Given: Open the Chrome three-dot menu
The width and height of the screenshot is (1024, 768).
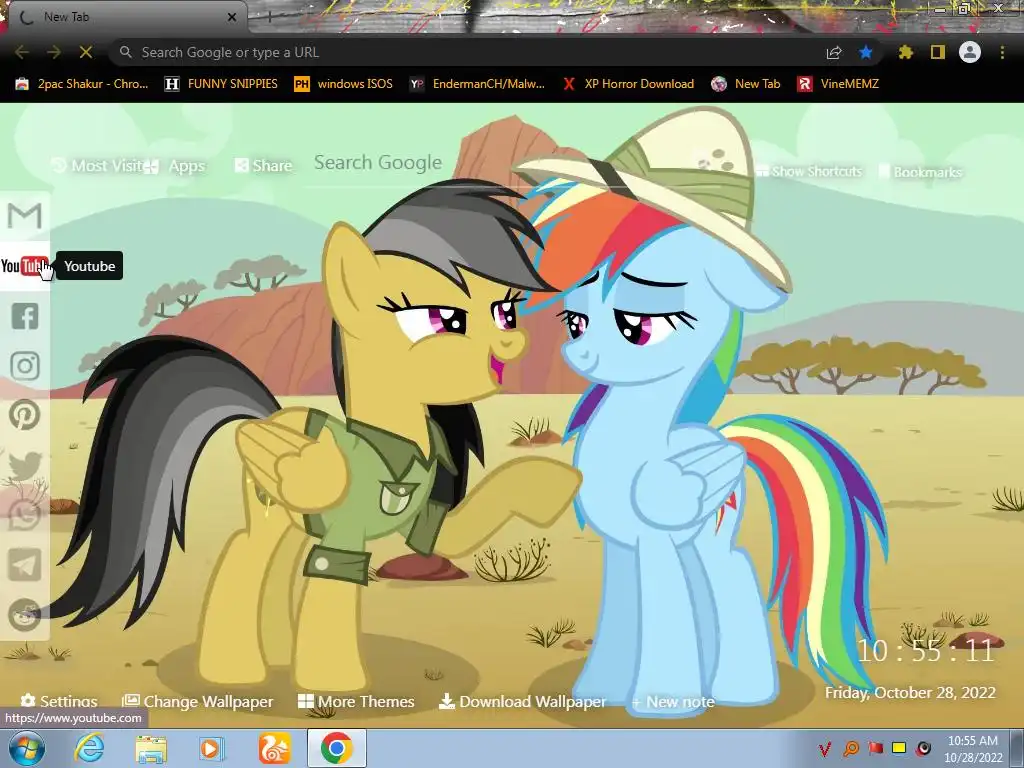Looking at the screenshot, I should coord(1002,52).
